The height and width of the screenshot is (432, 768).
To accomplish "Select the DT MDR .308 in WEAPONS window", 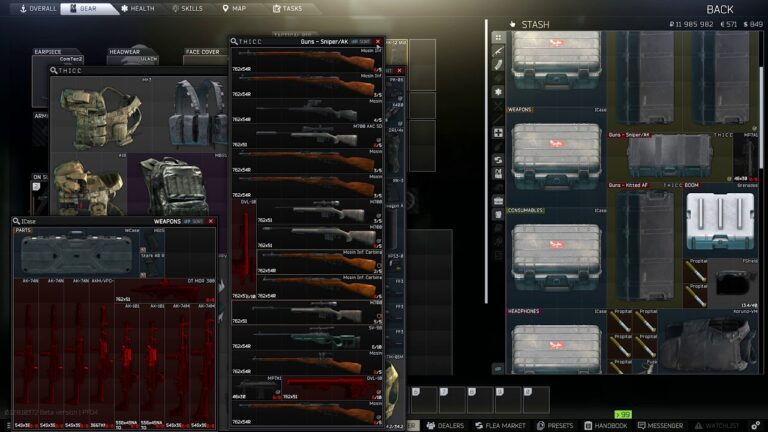I will pyautogui.click(x=165, y=290).
